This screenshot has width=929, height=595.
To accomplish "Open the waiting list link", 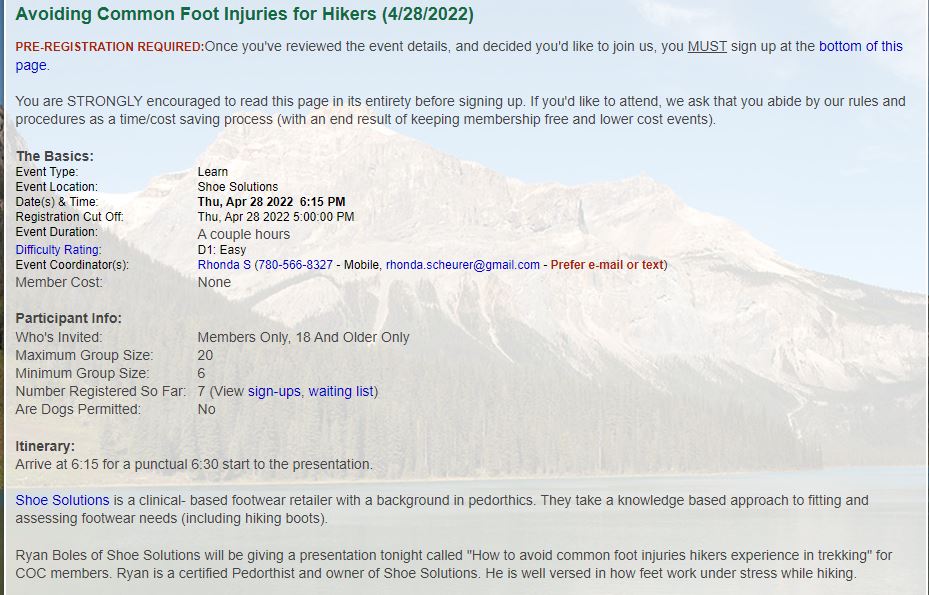I will (341, 391).
